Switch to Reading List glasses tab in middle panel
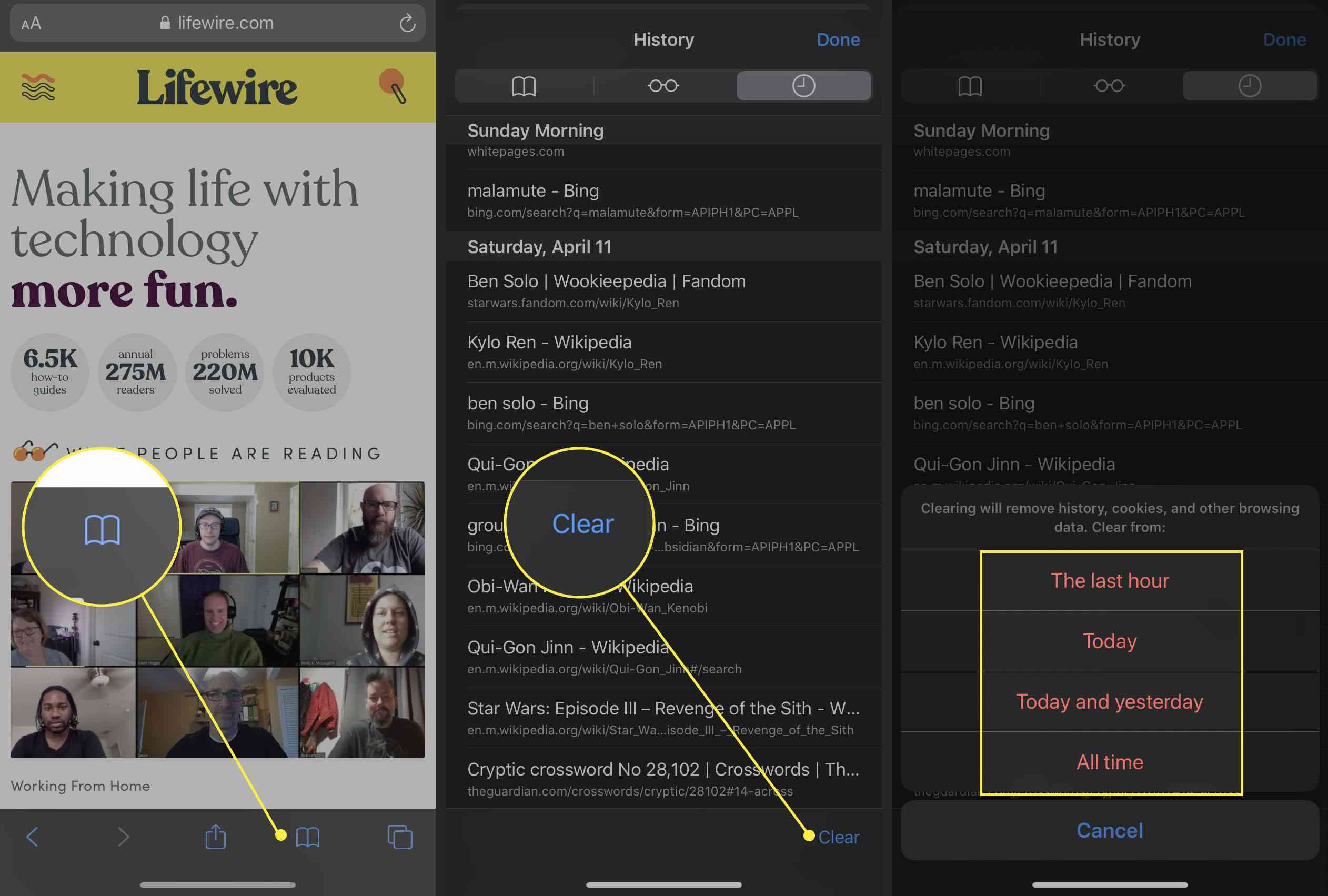1328x896 pixels. click(663, 86)
